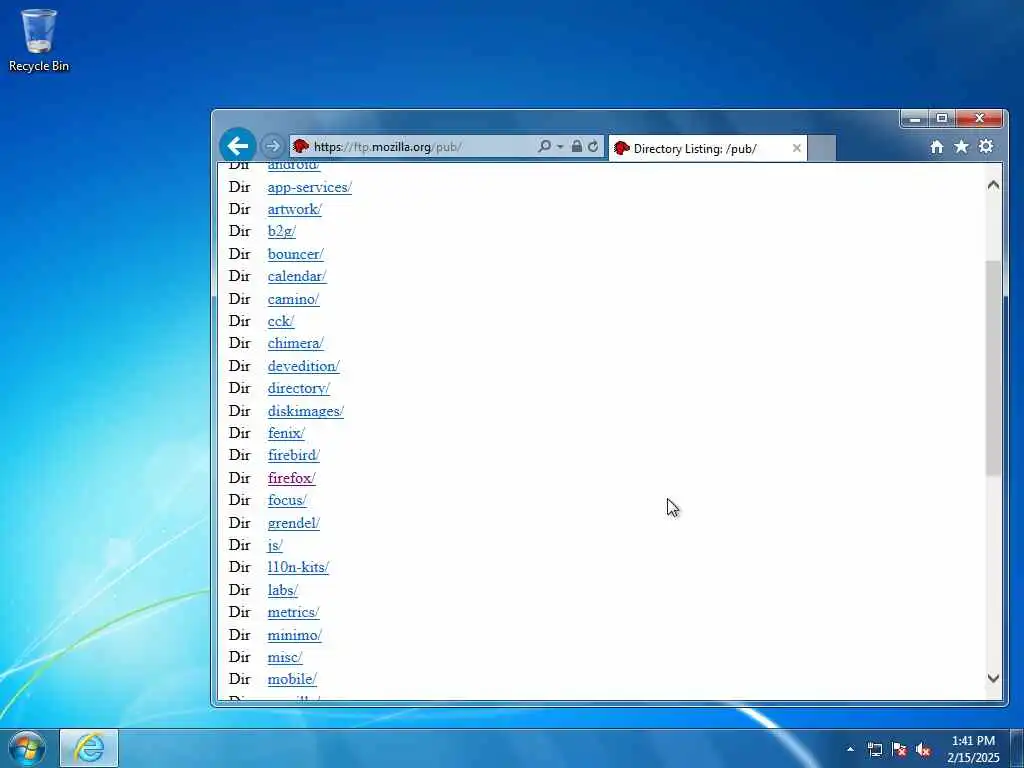The width and height of the screenshot is (1024, 768).
Task: Click the browser Back arrow button
Action: (238, 146)
